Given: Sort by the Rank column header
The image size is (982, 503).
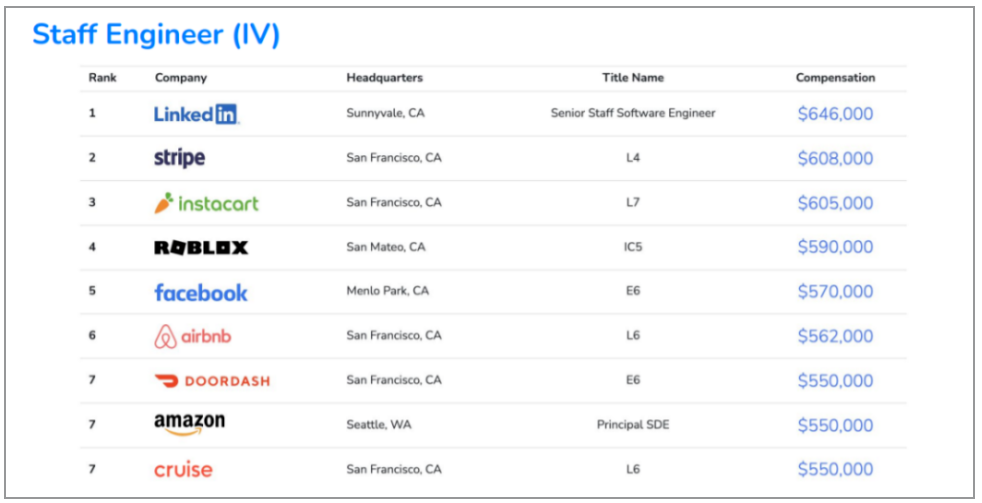Looking at the screenshot, I should pos(103,78).
